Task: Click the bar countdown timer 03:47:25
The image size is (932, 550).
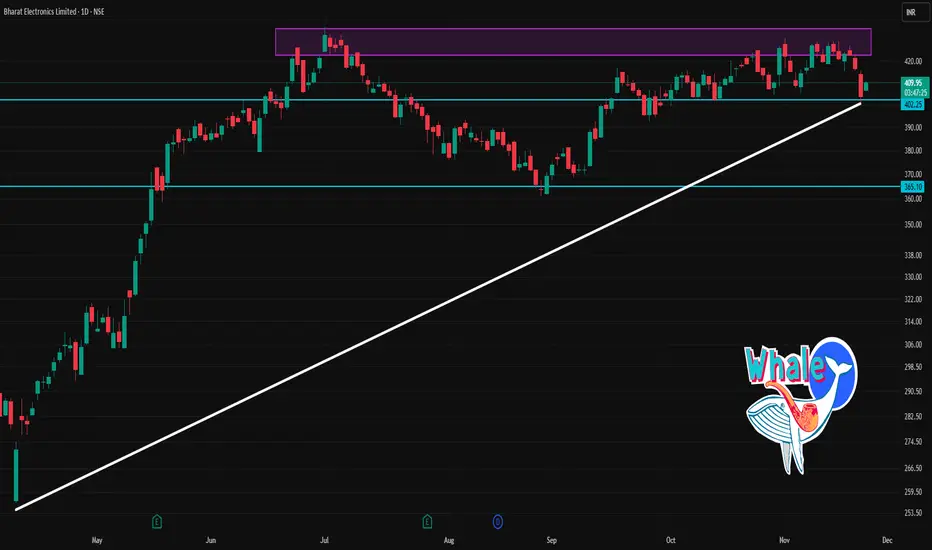Action: point(914,93)
